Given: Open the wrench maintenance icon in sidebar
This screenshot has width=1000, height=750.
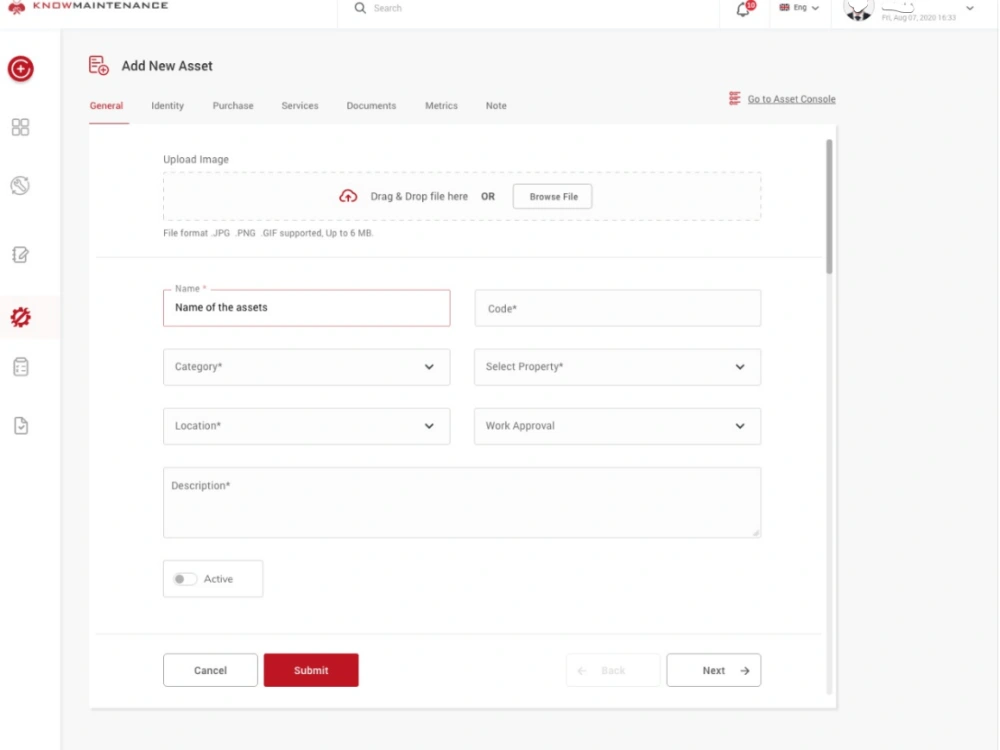Looking at the screenshot, I should point(20,186).
